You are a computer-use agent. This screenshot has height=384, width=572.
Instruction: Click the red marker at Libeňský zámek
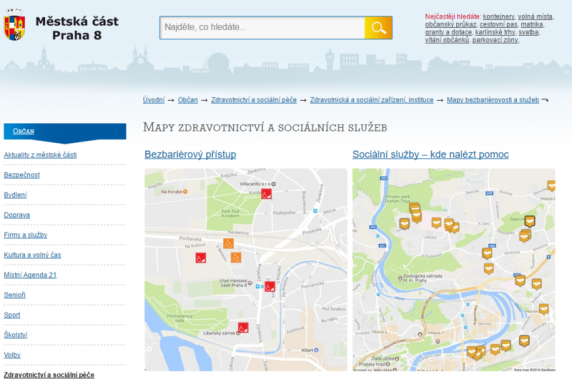[x=243, y=327]
